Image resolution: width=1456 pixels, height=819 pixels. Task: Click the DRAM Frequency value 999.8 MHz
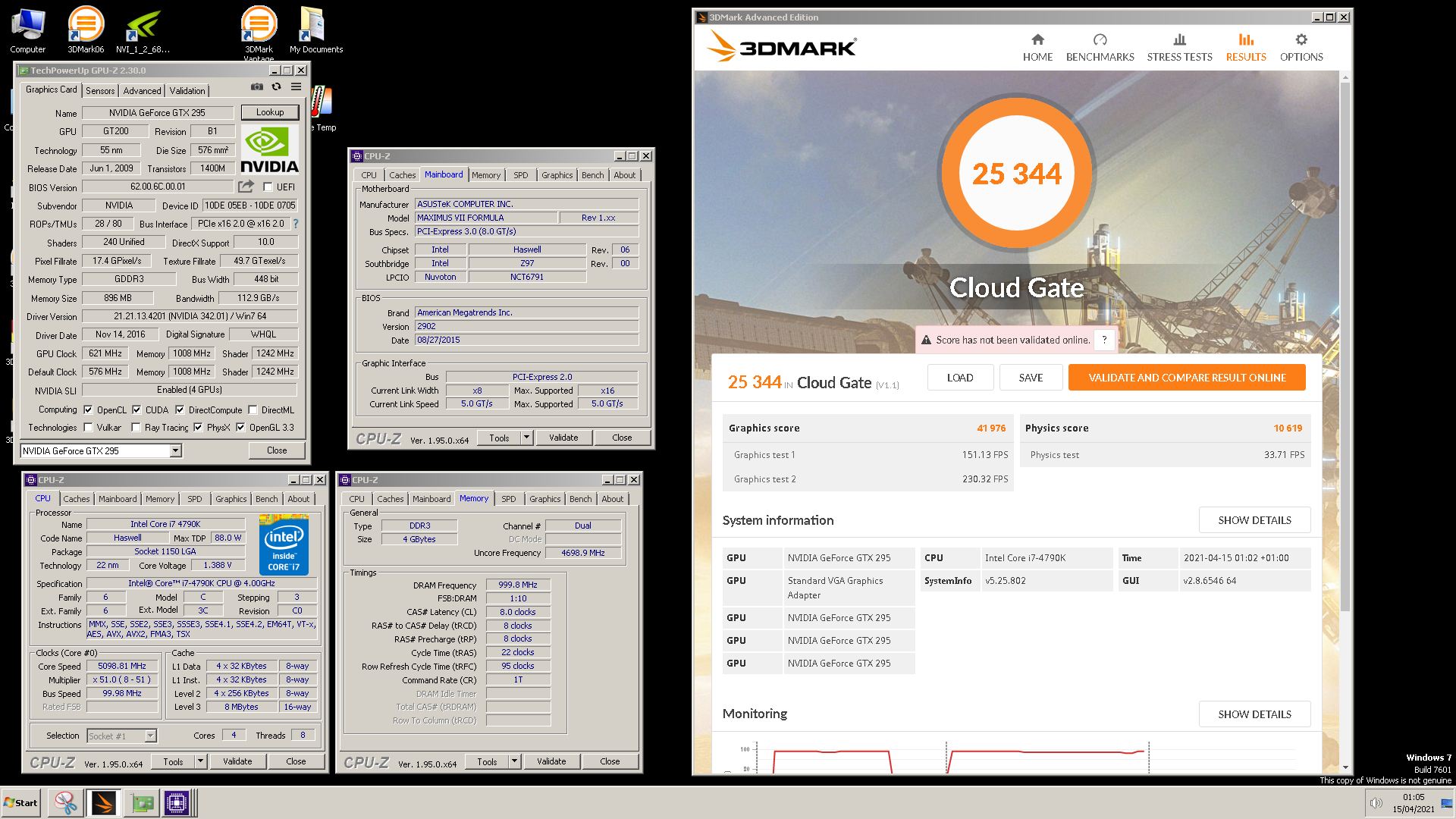tap(518, 585)
